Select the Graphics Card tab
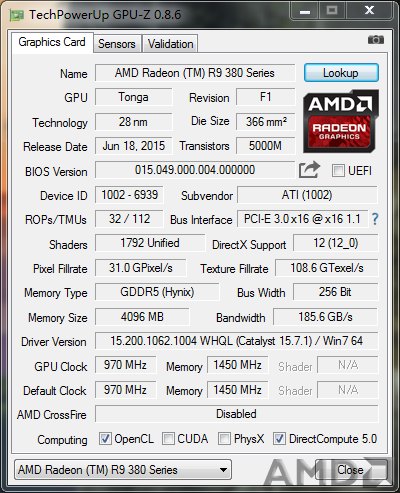The height and width of the screenshot is (493, 400). [52, 42]
